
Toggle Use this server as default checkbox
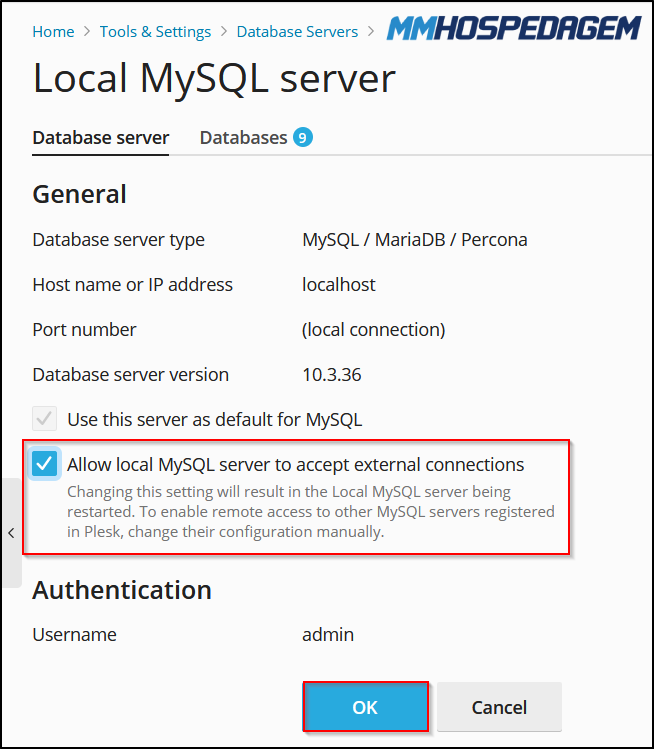click(44, 419)
